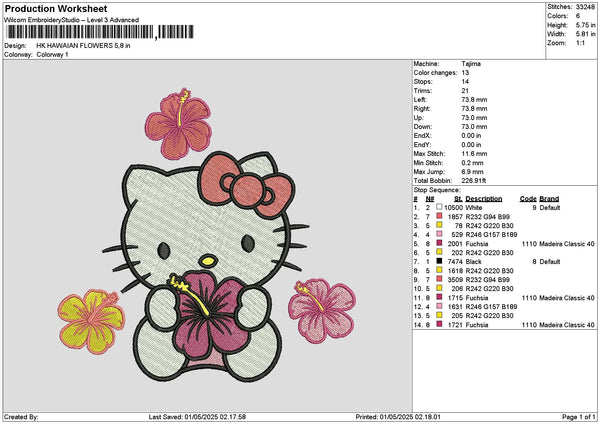
Task: Click the 'Last Saved: 01/05/2025 02.17.58' footer text
Action: tap(197, 417)
